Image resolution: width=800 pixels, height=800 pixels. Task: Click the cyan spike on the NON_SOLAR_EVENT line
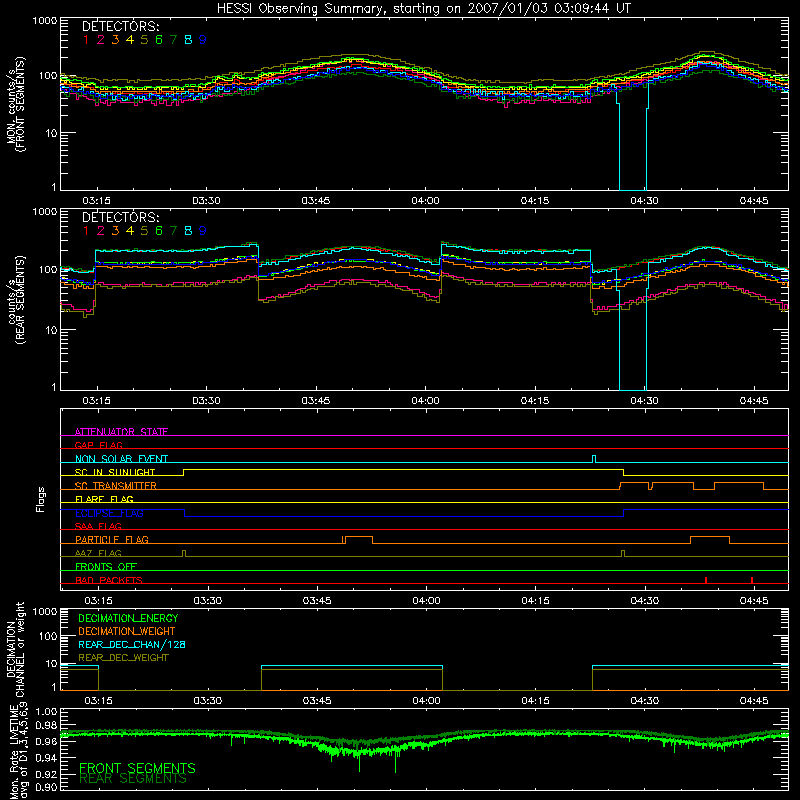594,458
